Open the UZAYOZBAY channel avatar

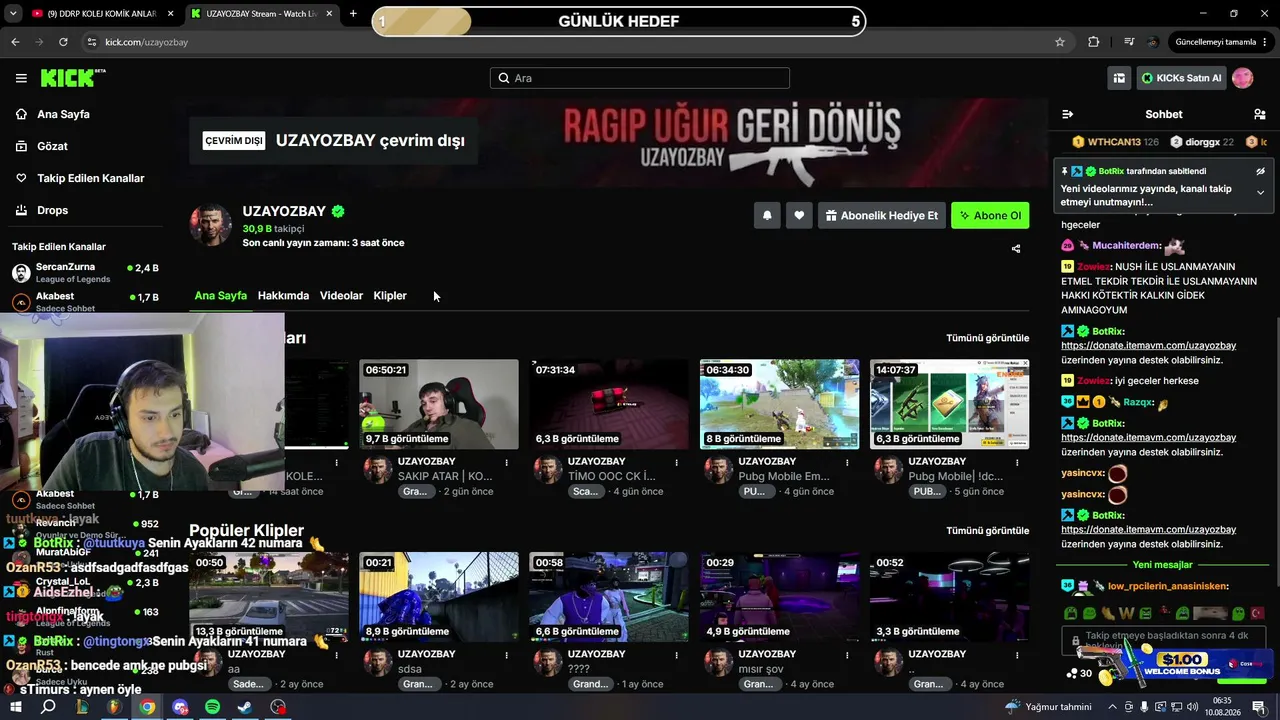(211, 226)
